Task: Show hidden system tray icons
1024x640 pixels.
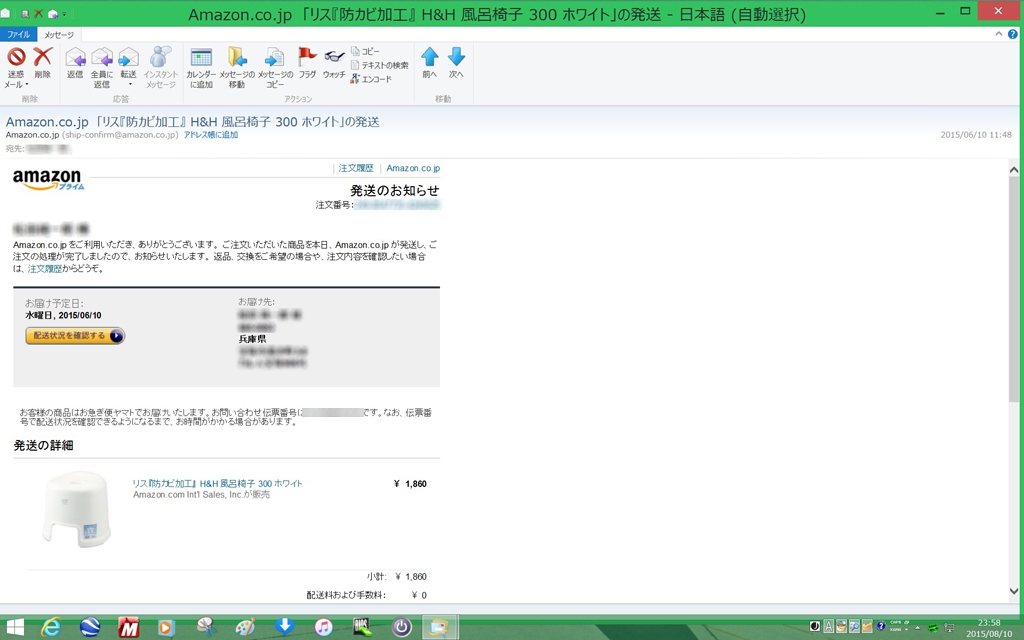Action: [918, 628]
